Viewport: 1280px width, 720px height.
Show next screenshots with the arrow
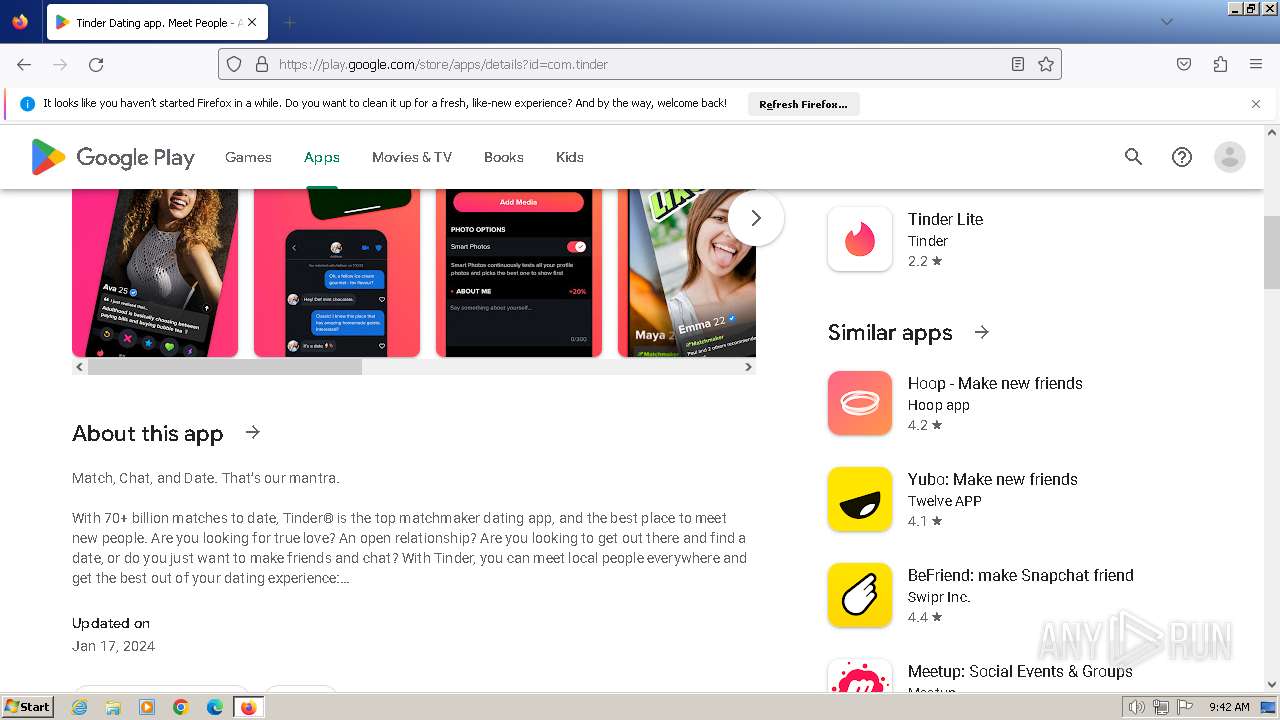pyautogui.click(x=756, y=218)
